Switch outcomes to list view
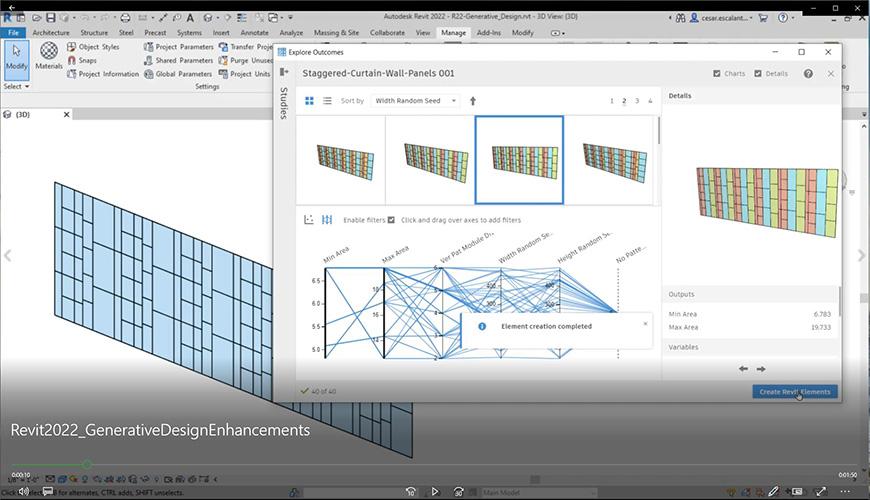The height and width of the screenshot is (500, 870). point(327,100)
